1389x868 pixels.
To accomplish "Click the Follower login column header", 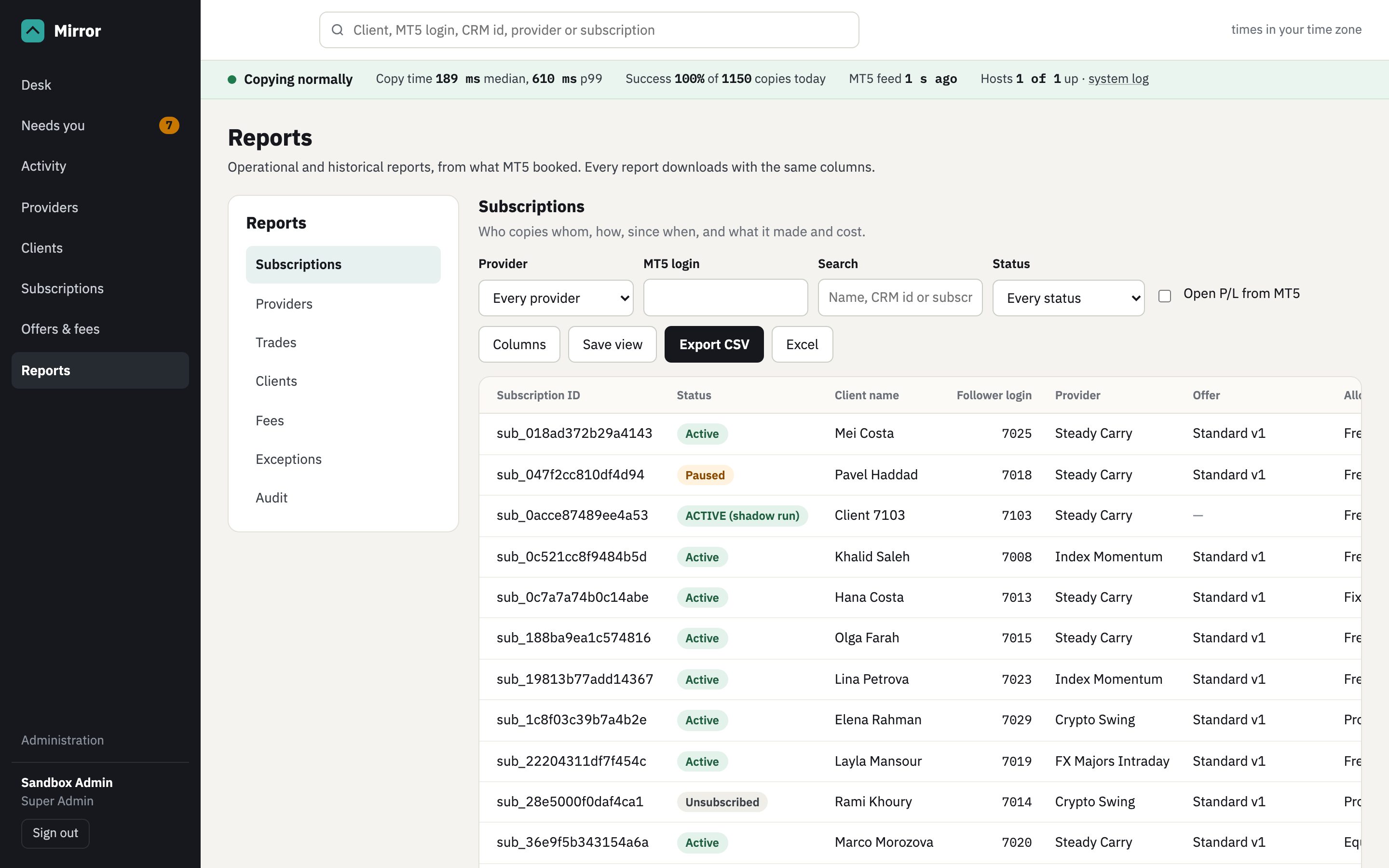I will point(994,395).
